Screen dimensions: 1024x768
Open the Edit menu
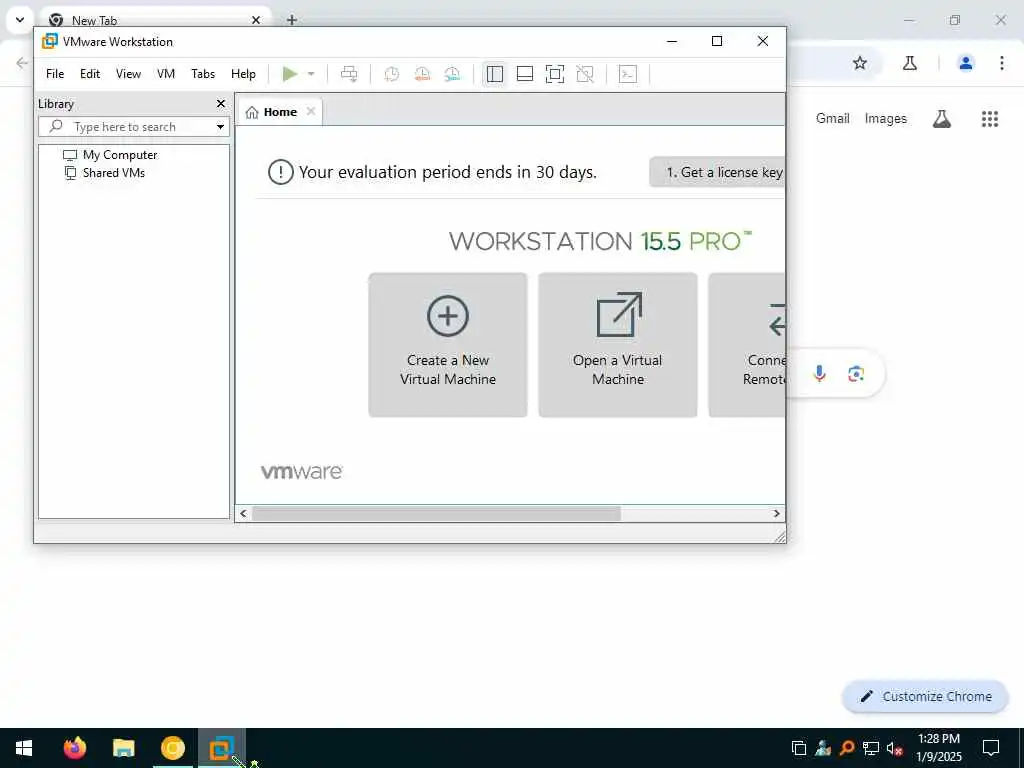pyautogui.click(x=90, y=74)
